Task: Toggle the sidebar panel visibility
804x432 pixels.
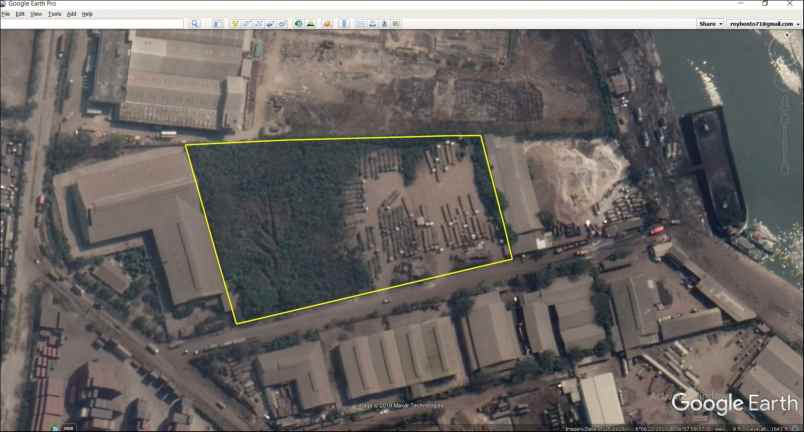Action: (217, 23)
